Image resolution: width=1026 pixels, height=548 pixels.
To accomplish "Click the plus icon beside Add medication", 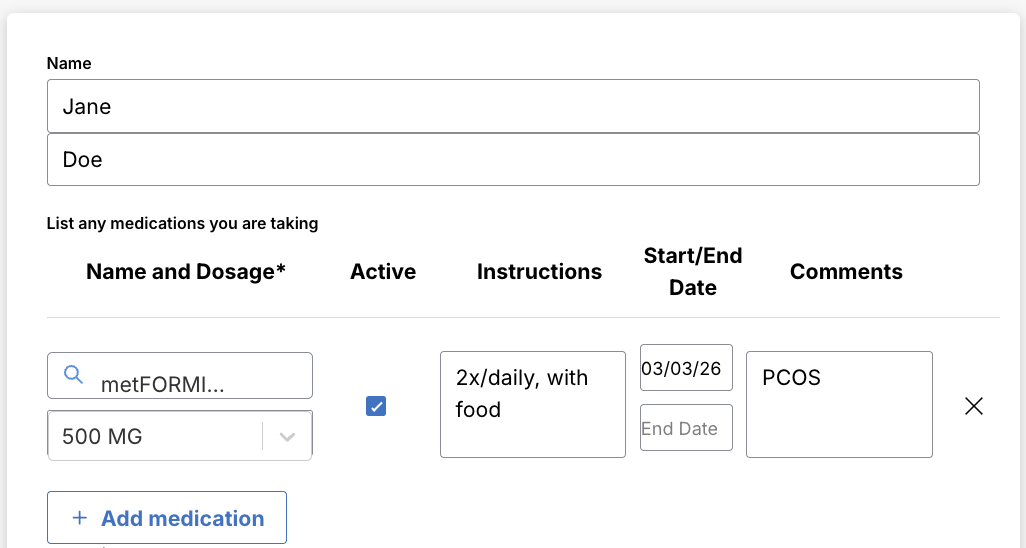I will point(80,518).
